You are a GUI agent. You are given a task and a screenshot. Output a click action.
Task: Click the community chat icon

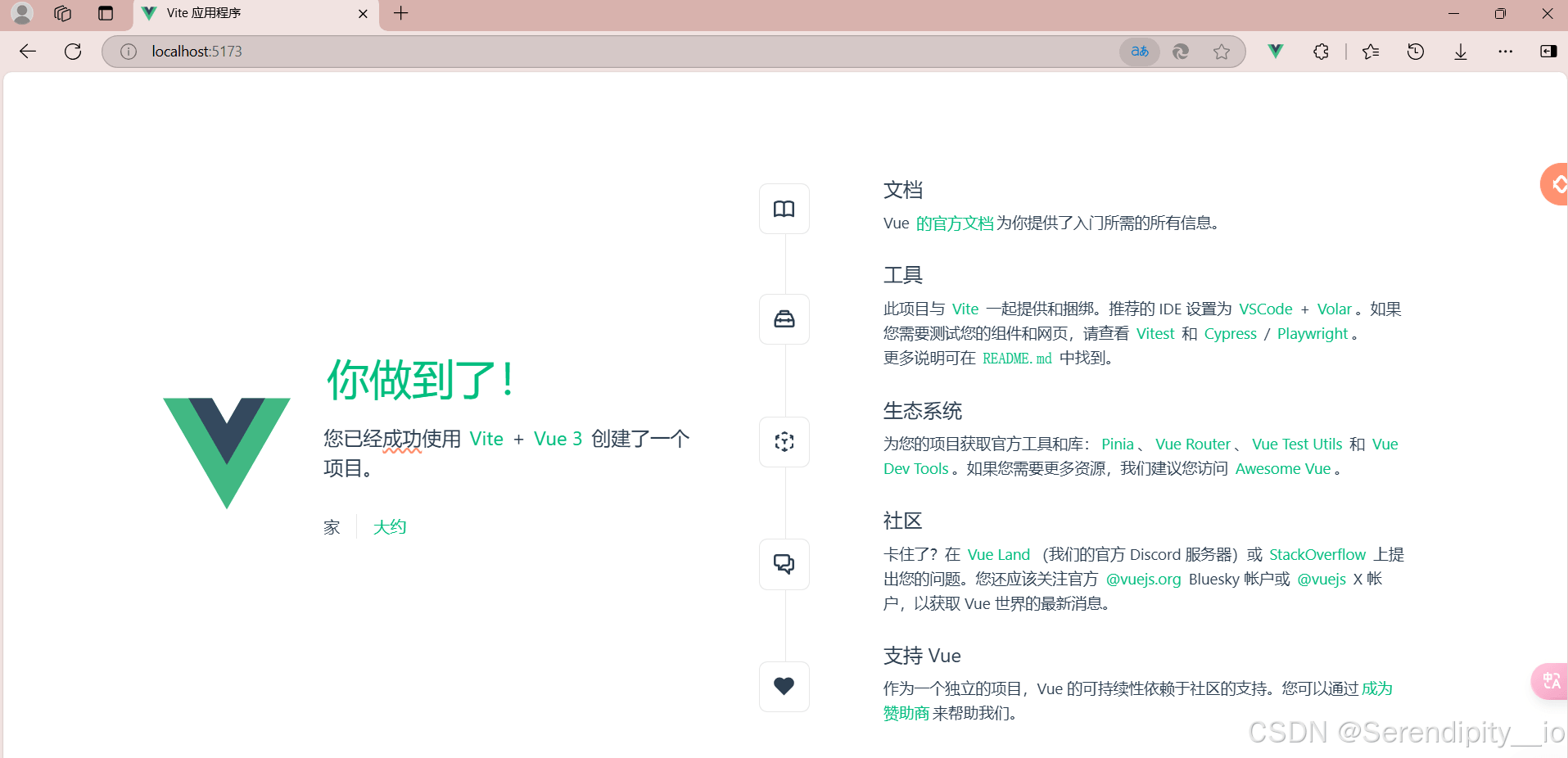click(784, 564)
